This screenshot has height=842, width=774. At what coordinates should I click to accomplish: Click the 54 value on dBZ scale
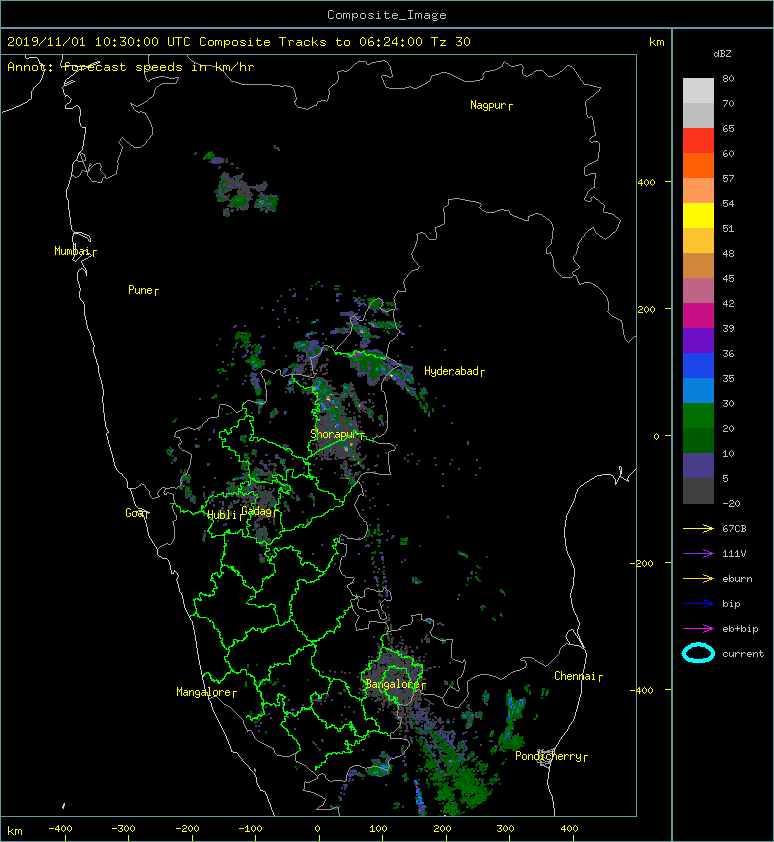(728, 204)
